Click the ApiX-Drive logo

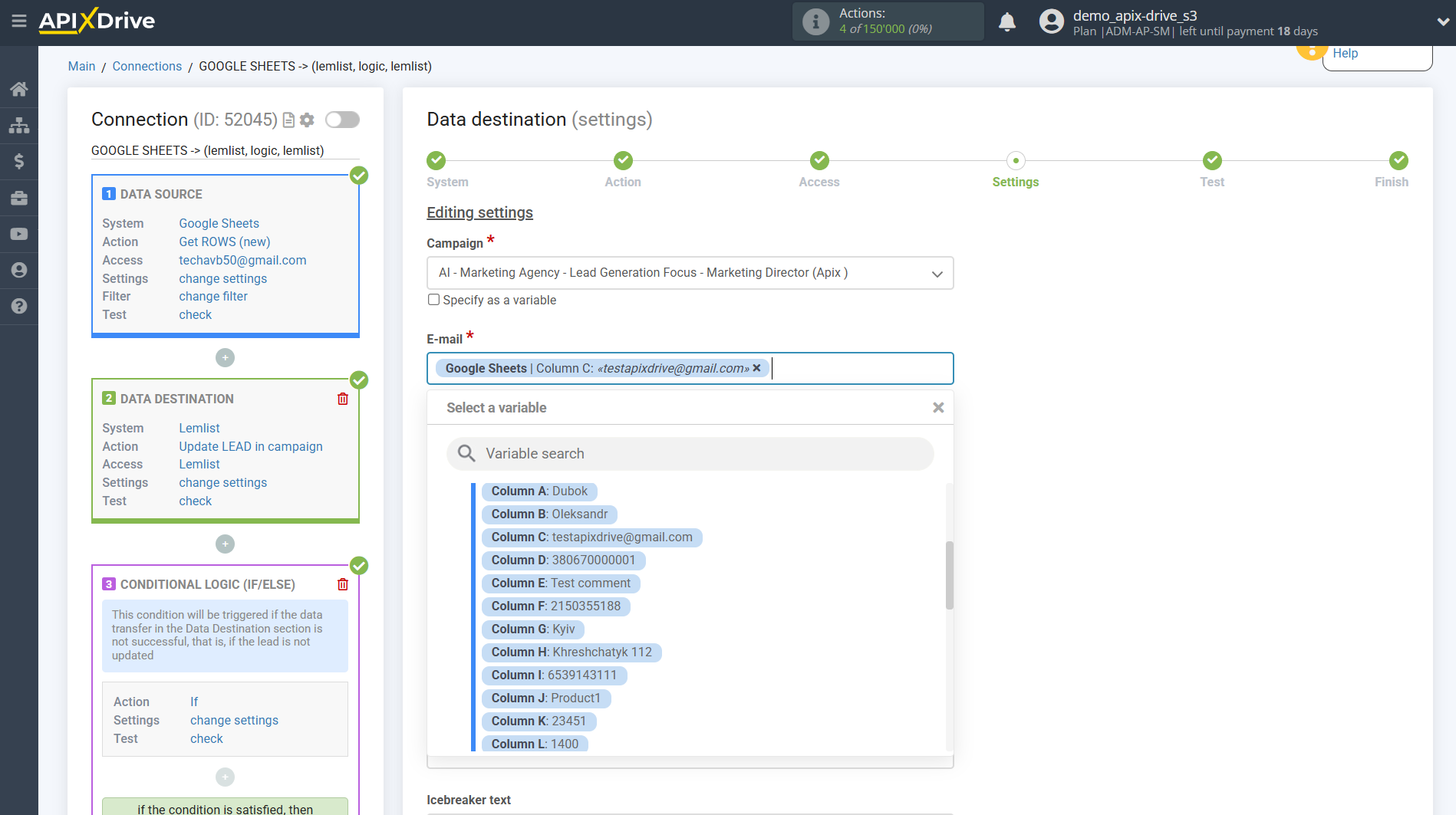tap(97, 21)
